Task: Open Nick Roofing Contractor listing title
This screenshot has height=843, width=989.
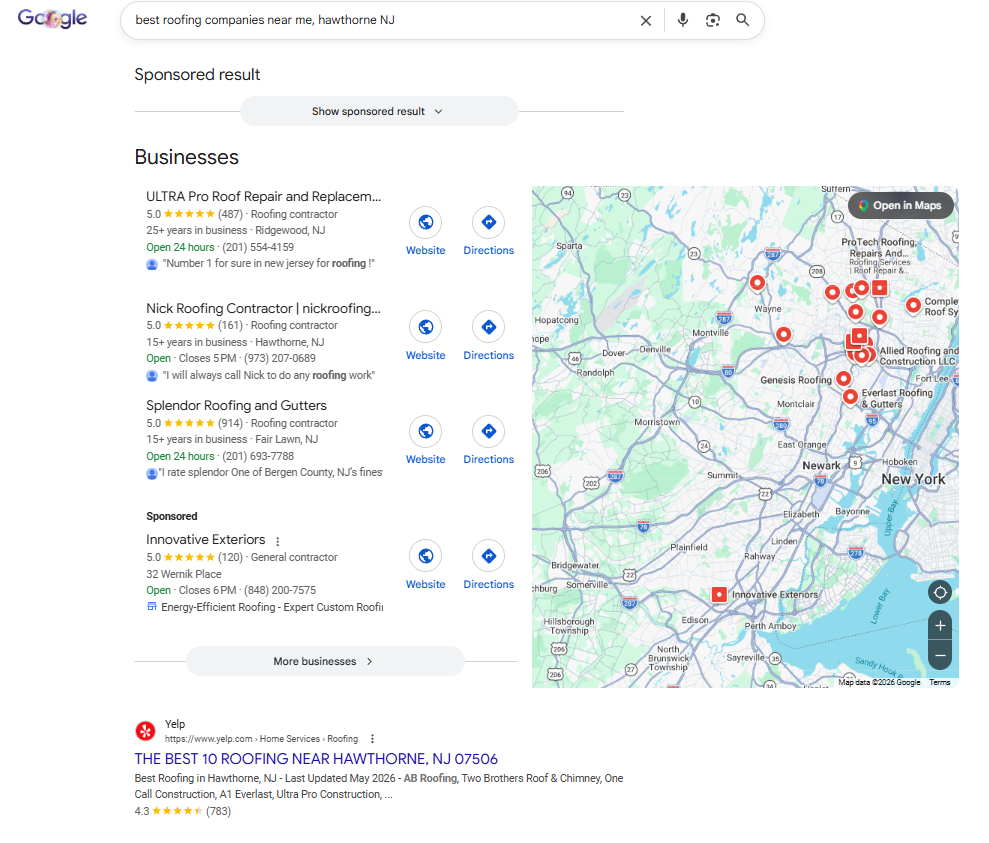Action: pyautogui.click(x=264, y=308)
